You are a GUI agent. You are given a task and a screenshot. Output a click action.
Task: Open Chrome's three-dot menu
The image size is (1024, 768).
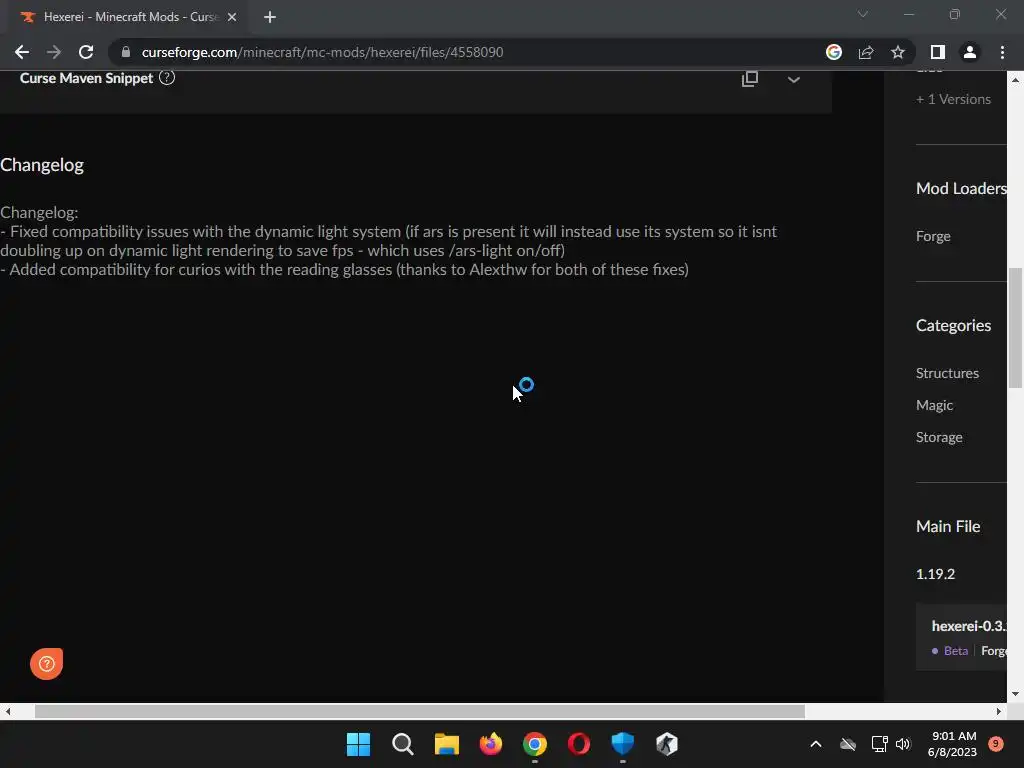pos(1002,52)
